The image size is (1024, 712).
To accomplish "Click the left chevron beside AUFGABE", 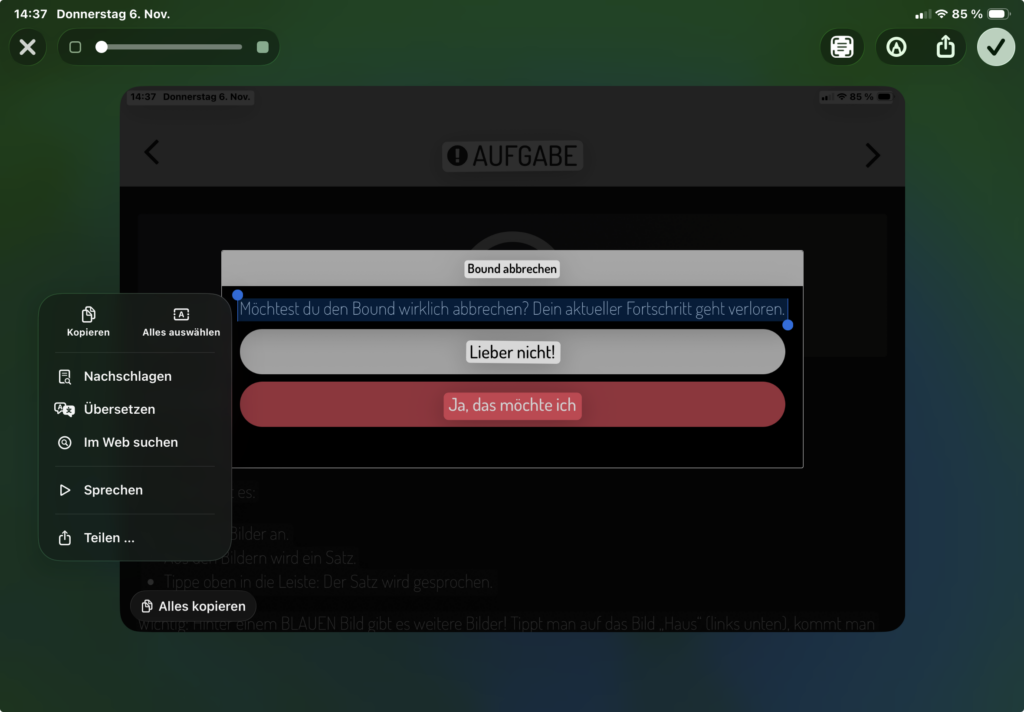I will coord(152,153).
